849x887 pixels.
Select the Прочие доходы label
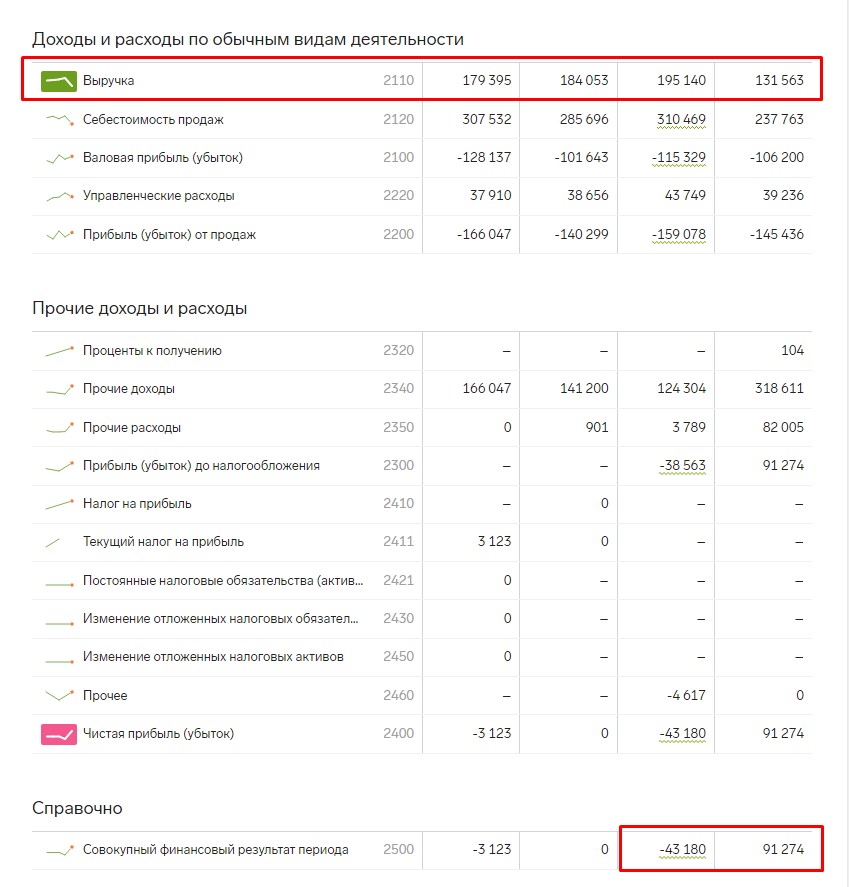(x=128, y=389)
